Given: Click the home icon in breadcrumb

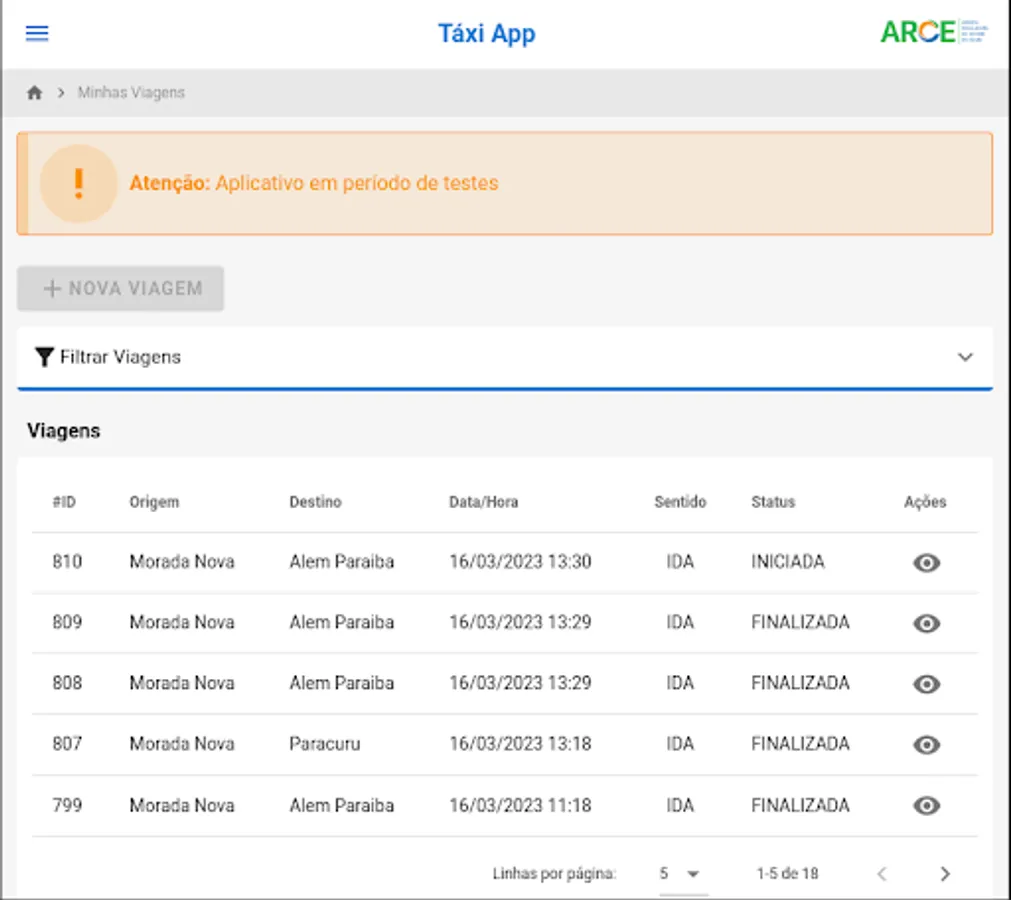Looking at the screenshot, I should [x=35, y=93].
